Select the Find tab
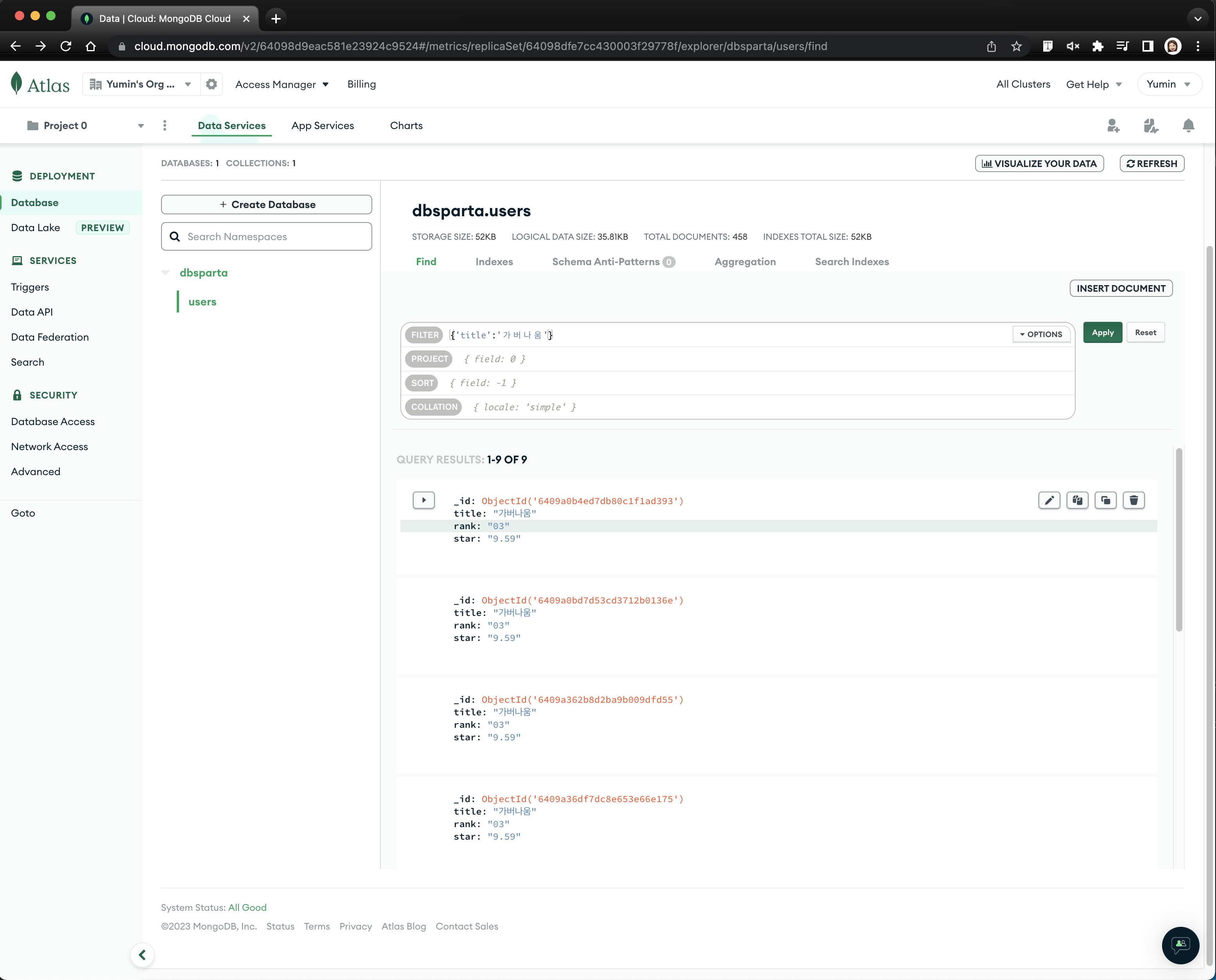Screen dimensions: 1216x980 pos(426,261)
